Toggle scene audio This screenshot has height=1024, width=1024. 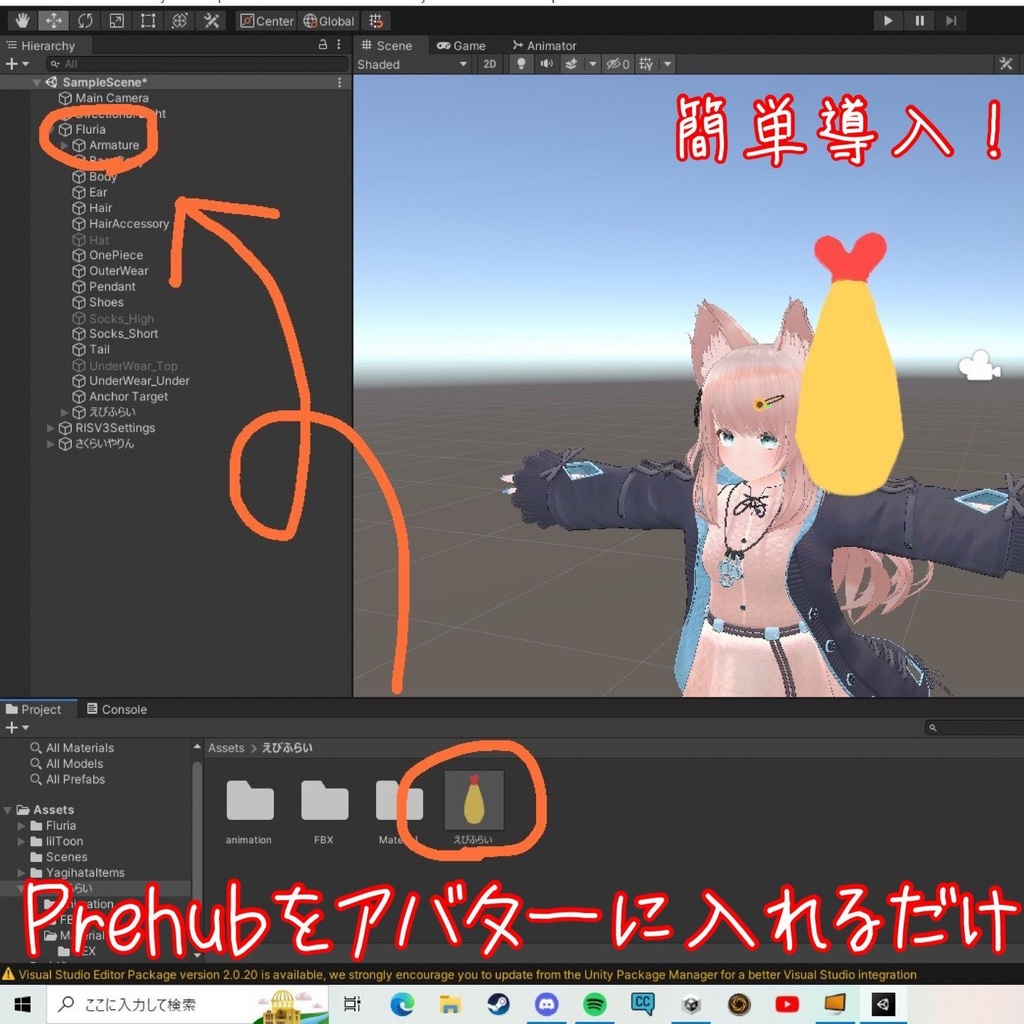click(x=546, y=64)
